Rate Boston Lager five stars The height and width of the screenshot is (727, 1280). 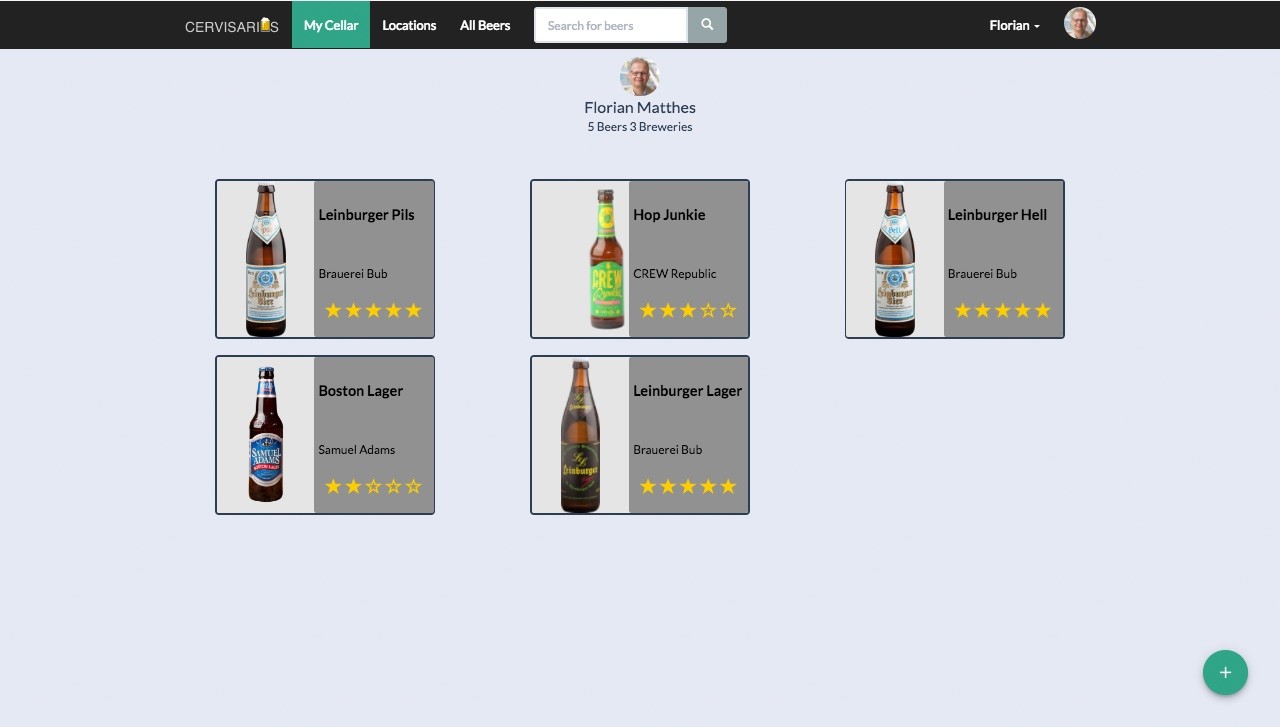pyautogui.click(x=414, y=486)
